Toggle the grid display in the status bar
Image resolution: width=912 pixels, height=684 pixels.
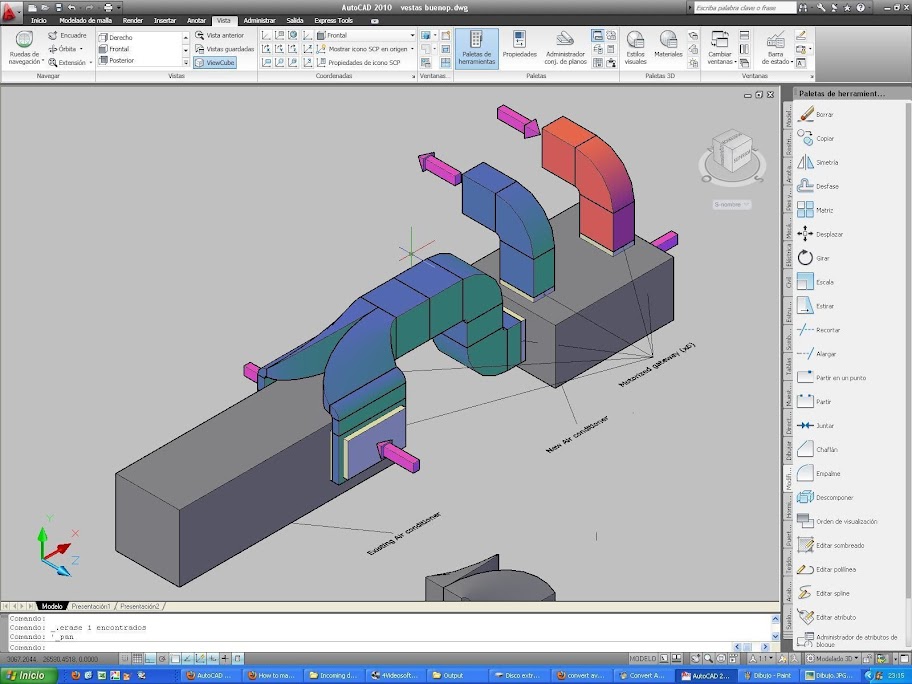[136, 658]
